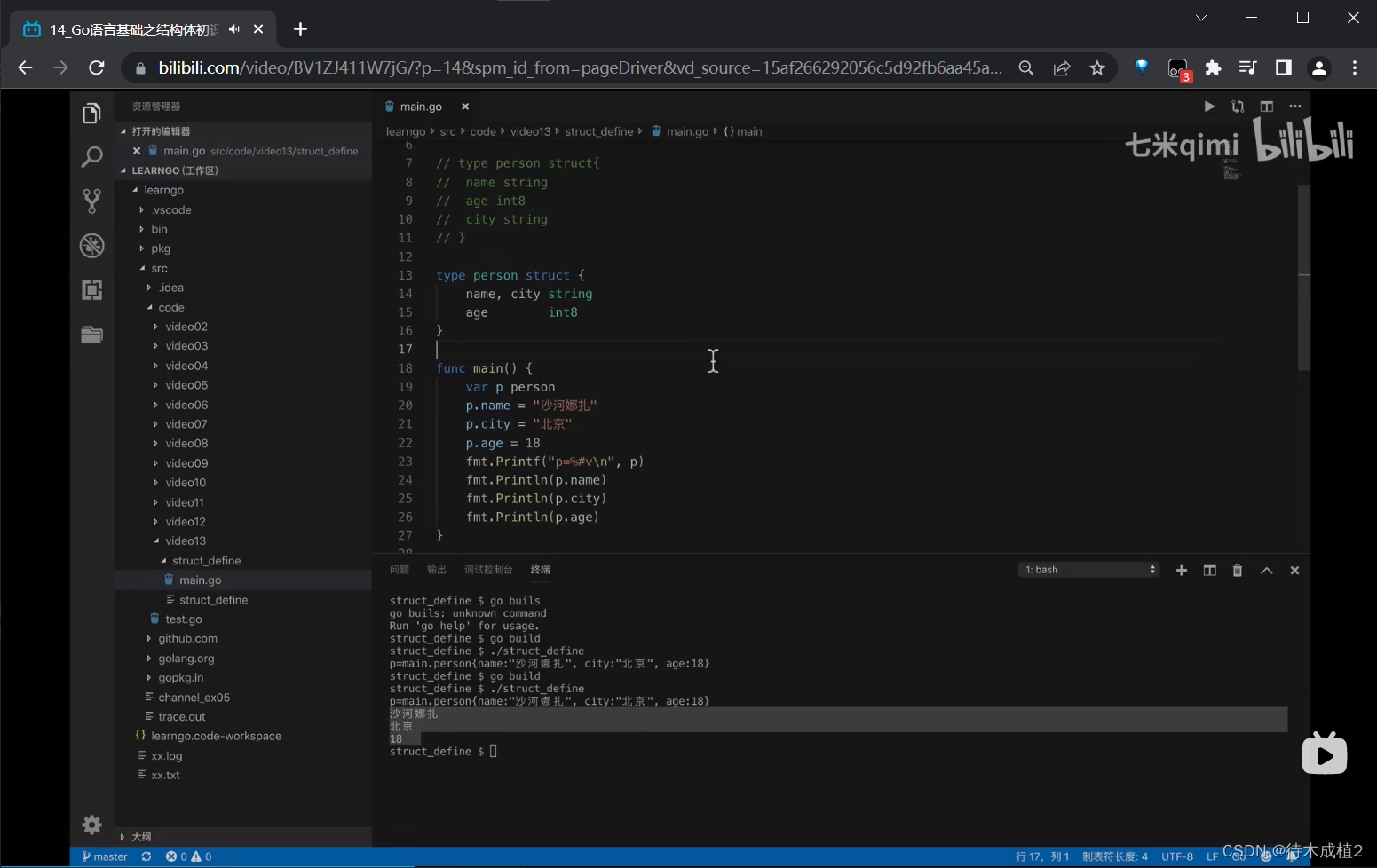Mute the bilibili tab audio icon

tap(234, 29)
